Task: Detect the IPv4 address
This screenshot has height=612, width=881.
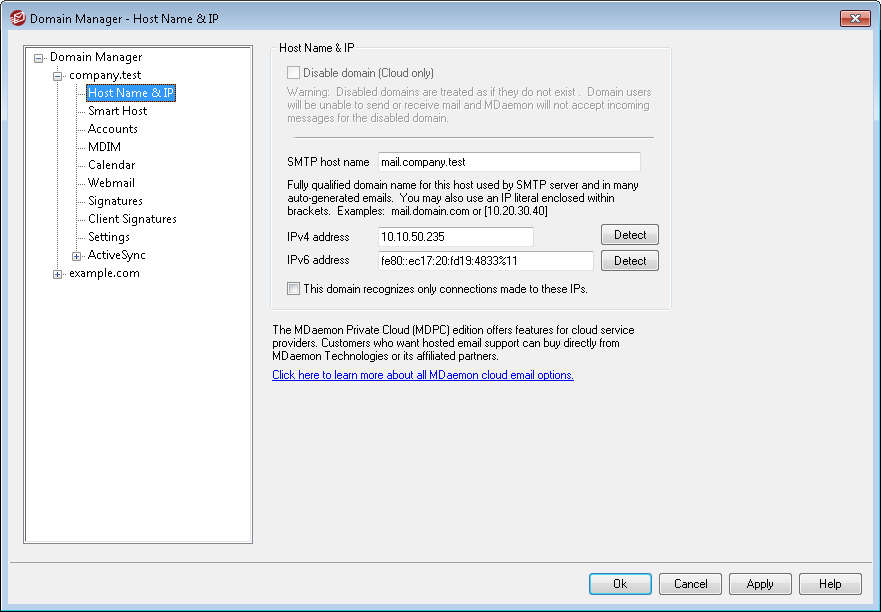Action: point(629,235)
